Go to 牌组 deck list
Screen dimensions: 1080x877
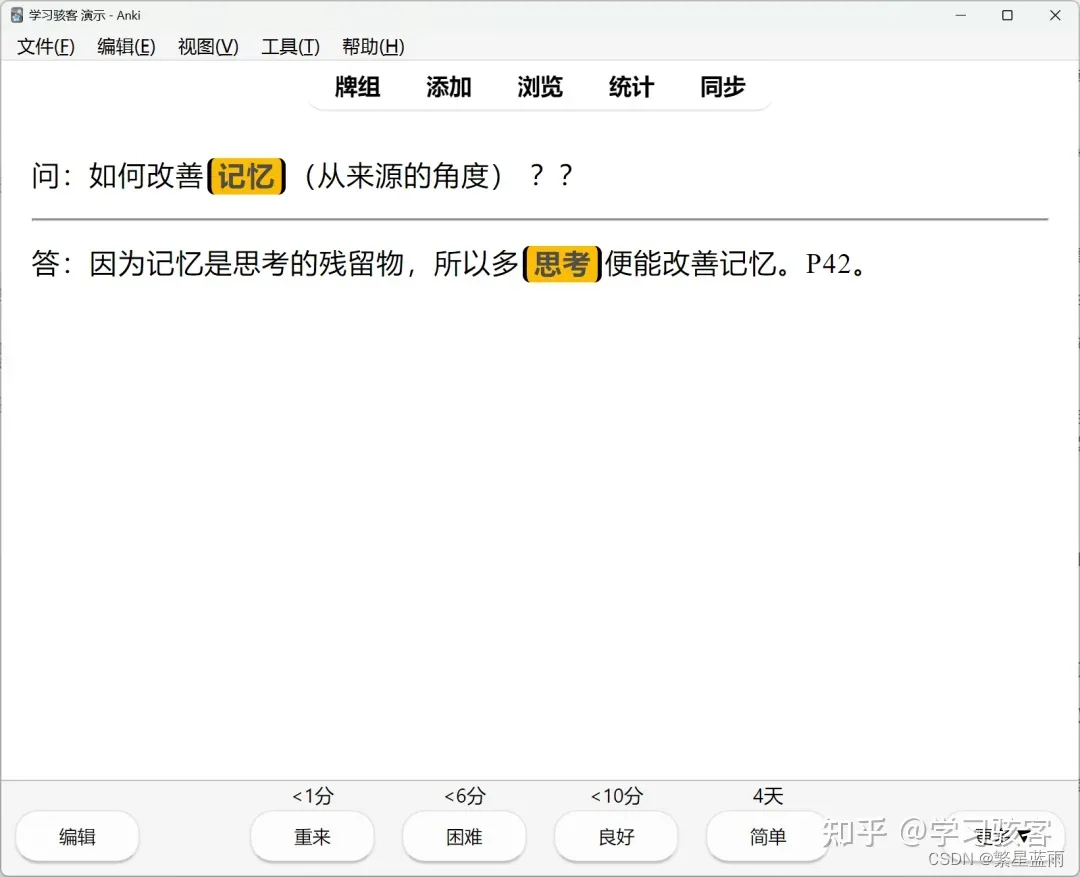coord(357,87)
